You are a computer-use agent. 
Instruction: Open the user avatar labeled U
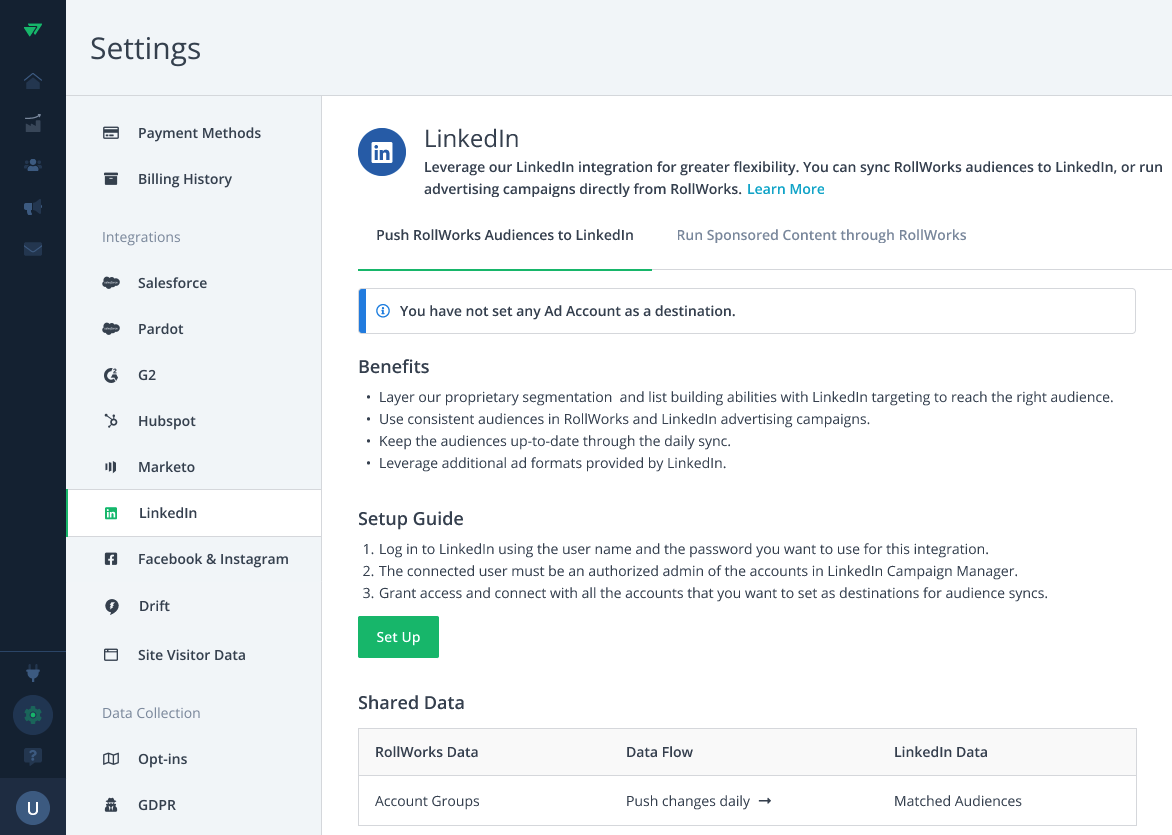pos(33,808)
